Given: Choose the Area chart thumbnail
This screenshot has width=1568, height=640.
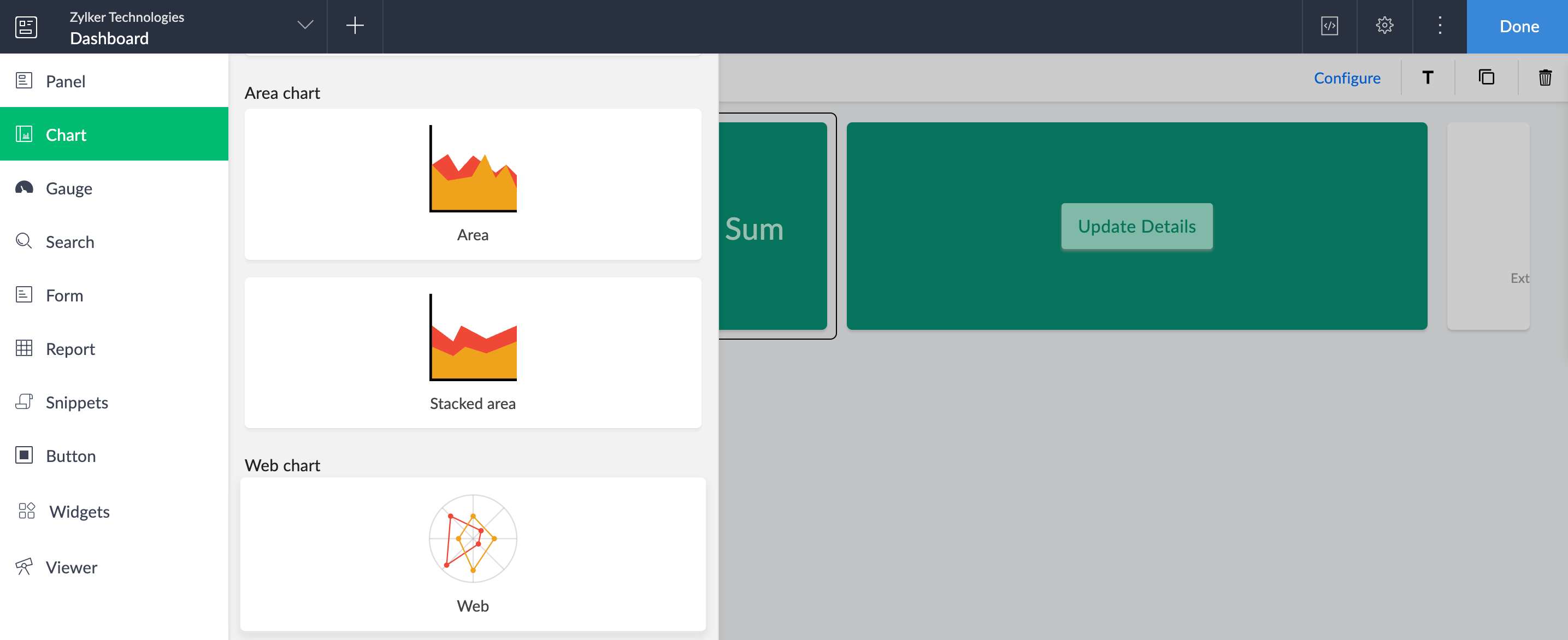Looking at the screenshot, I should click(x=473, y=183).
